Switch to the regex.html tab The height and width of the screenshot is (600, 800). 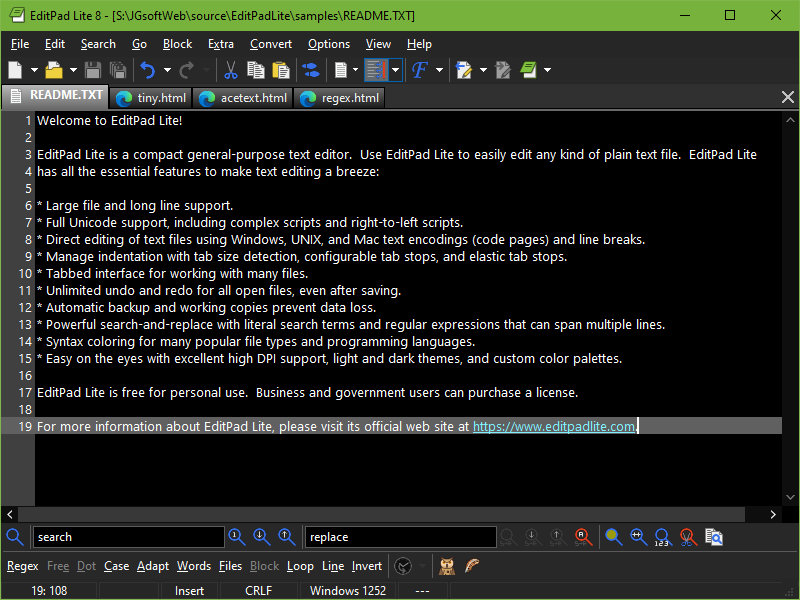tap(340, 98)
